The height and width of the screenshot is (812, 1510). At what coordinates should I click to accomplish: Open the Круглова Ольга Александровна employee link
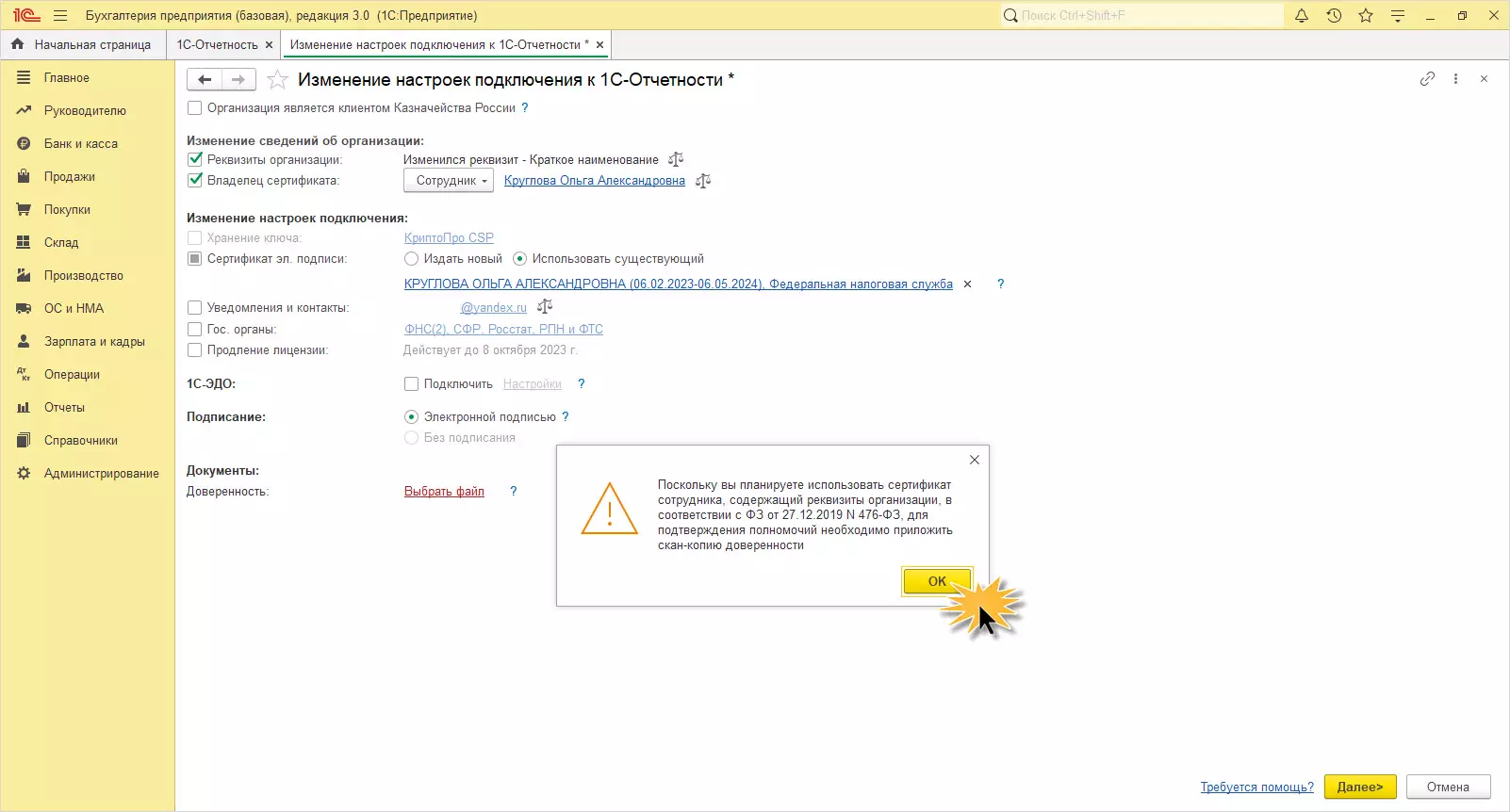pyautogui.click(x=595, y=181)
